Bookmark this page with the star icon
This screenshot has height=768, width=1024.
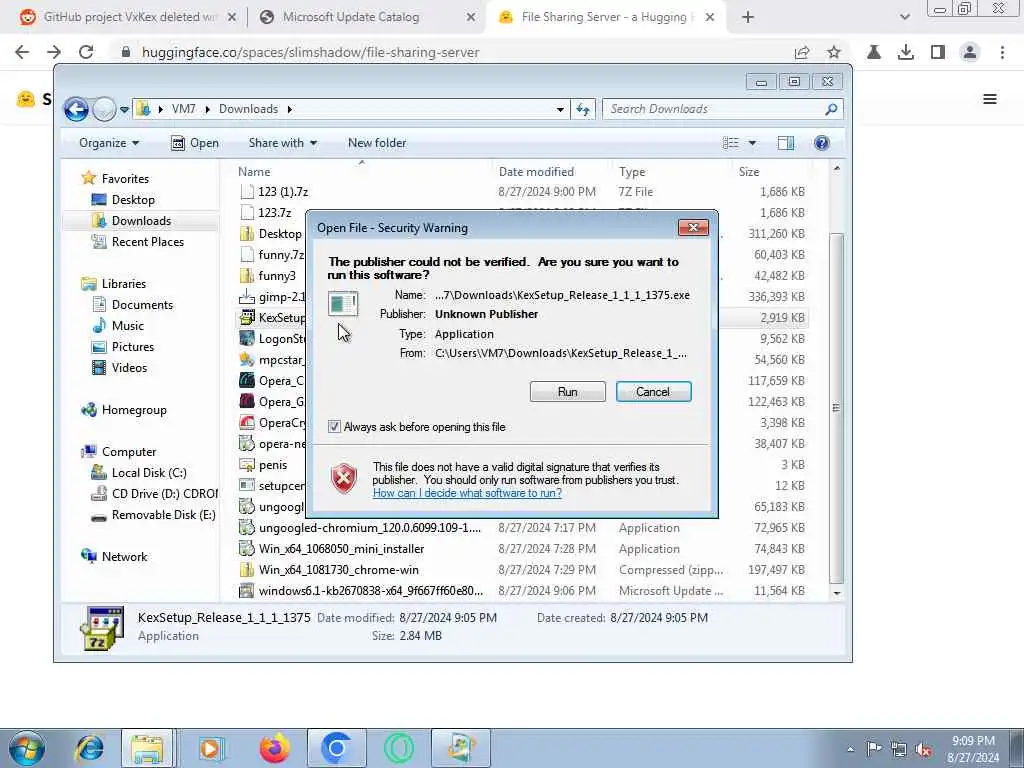833,52
